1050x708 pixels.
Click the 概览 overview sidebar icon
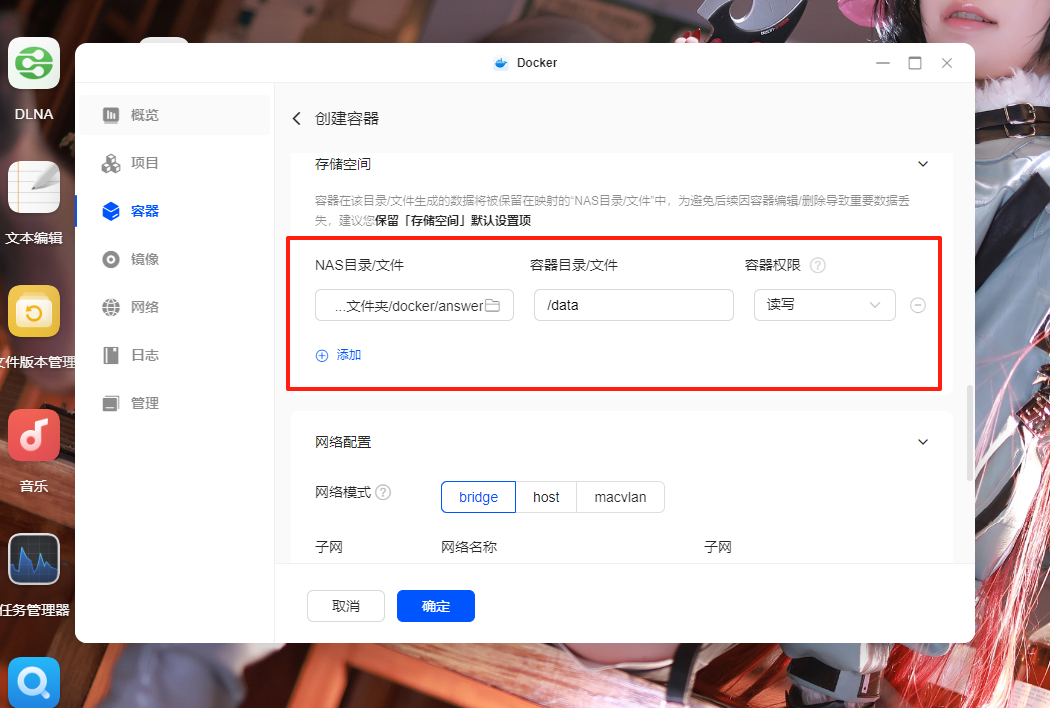click(110, 115)
